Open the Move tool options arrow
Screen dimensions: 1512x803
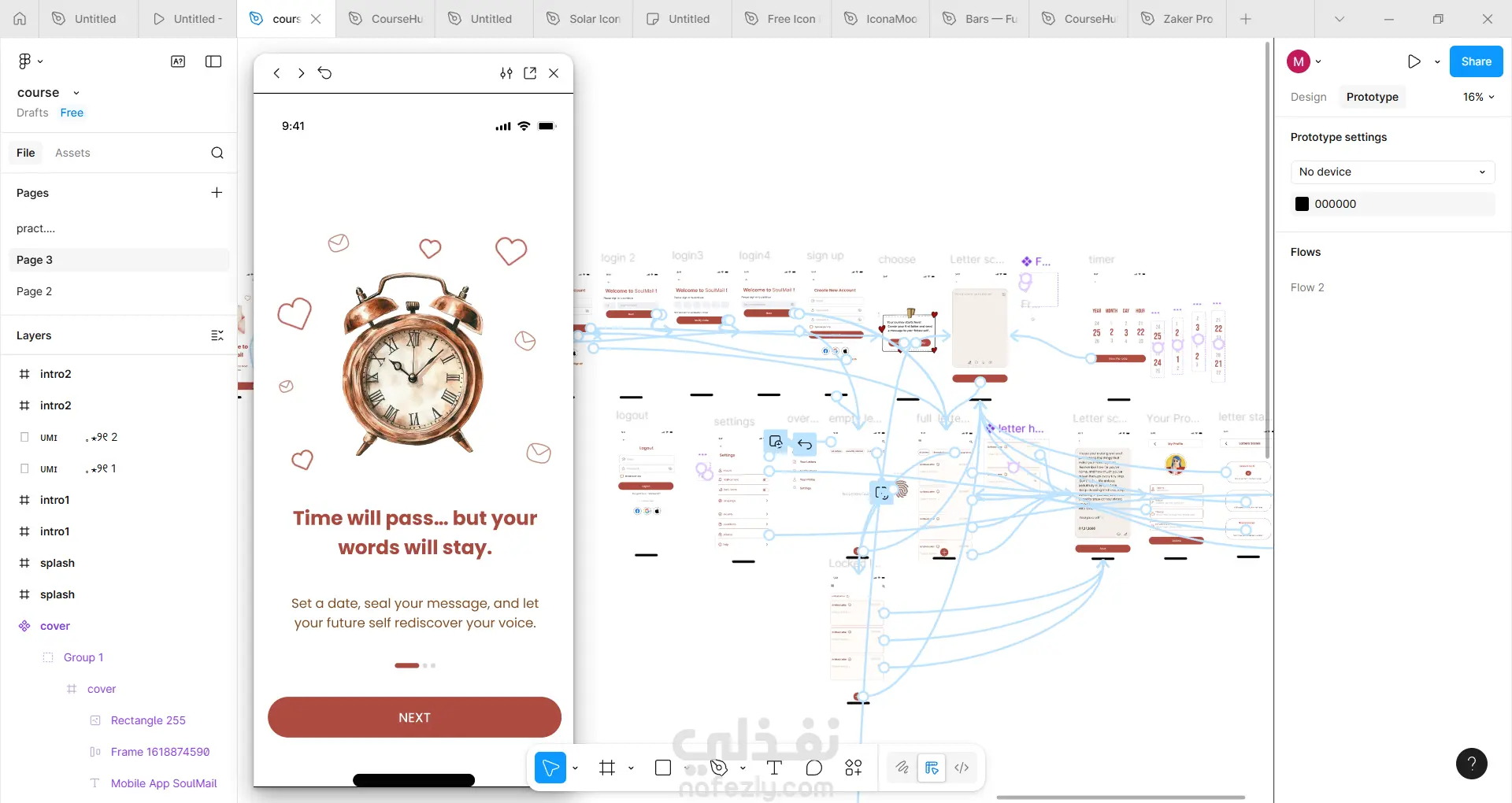575,768
